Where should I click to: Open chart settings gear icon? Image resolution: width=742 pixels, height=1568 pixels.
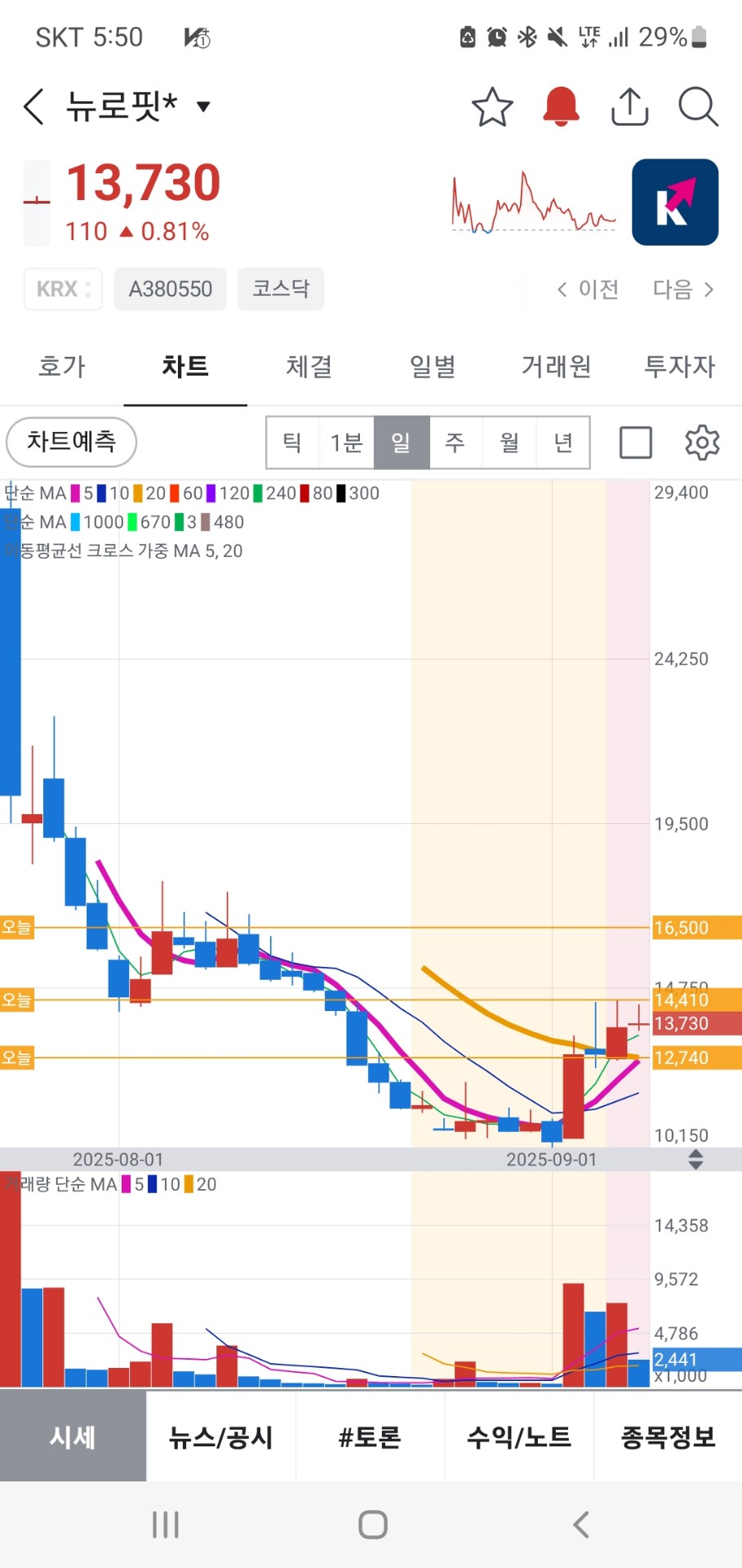click(x=701, y=443)
